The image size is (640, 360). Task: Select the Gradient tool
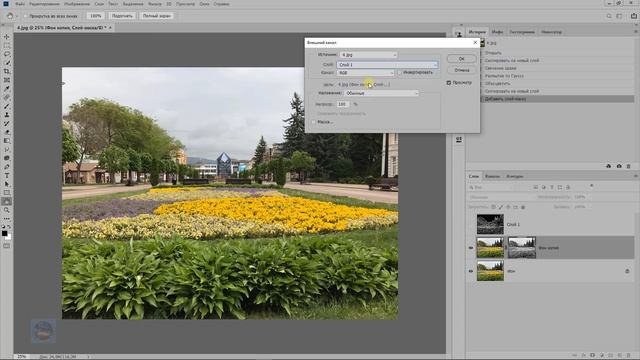pos(7,141)
